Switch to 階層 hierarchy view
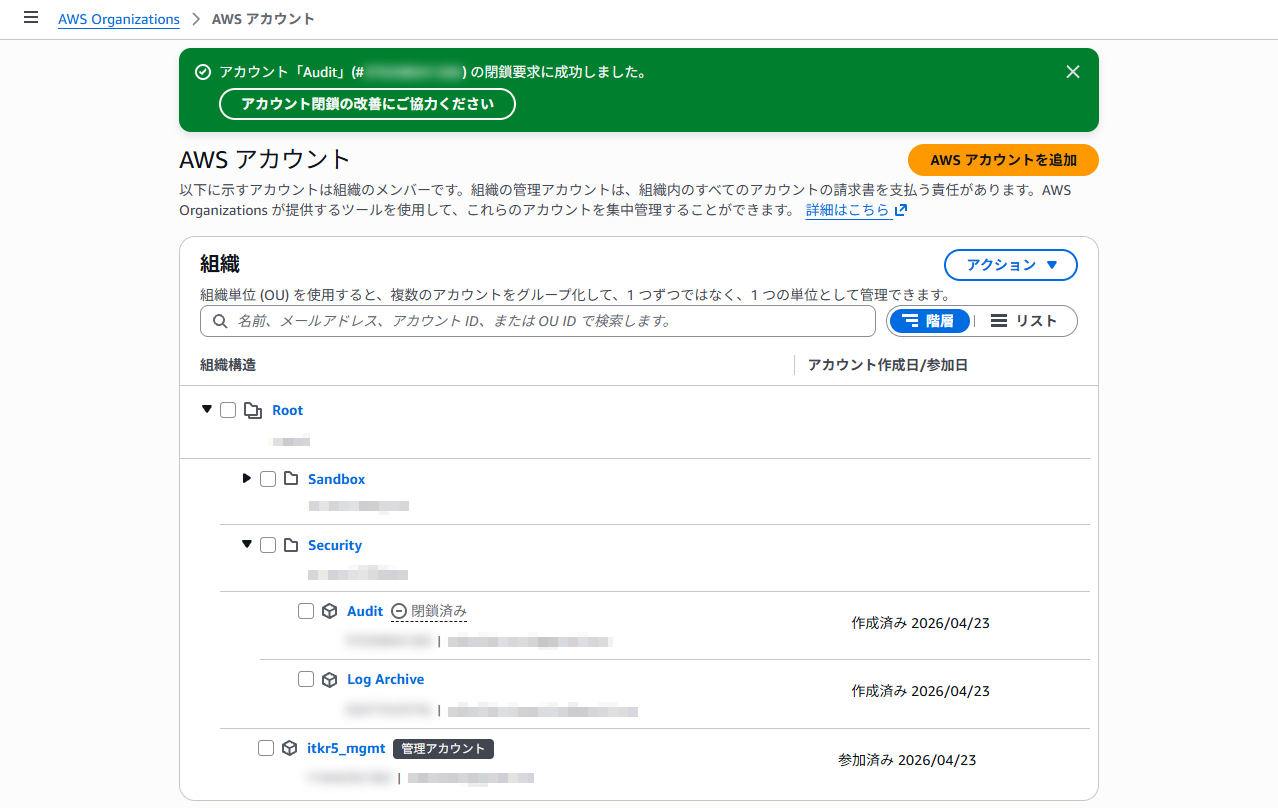The width and height of the screenshot is (1278, 808). coord(930,321)
